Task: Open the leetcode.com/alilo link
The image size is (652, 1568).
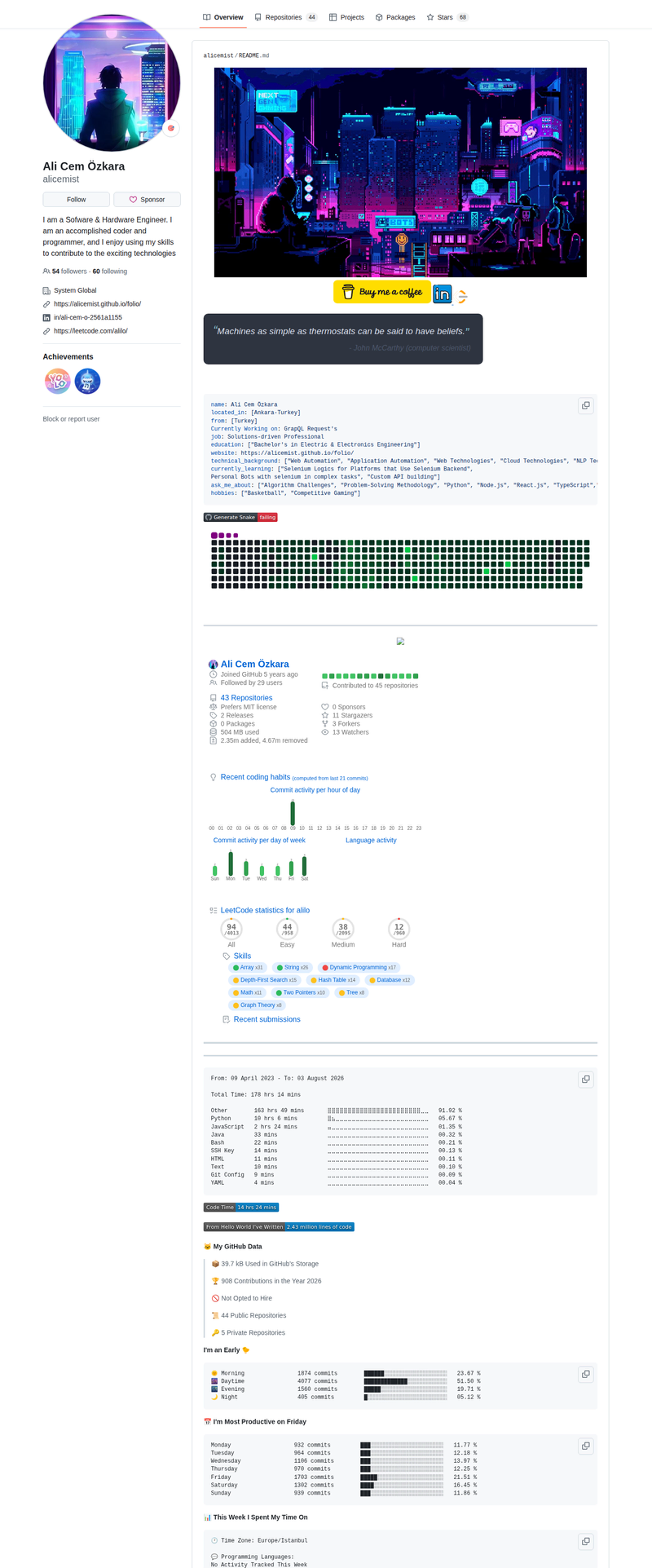Action: pyautogui.click(x=90, y=331)
